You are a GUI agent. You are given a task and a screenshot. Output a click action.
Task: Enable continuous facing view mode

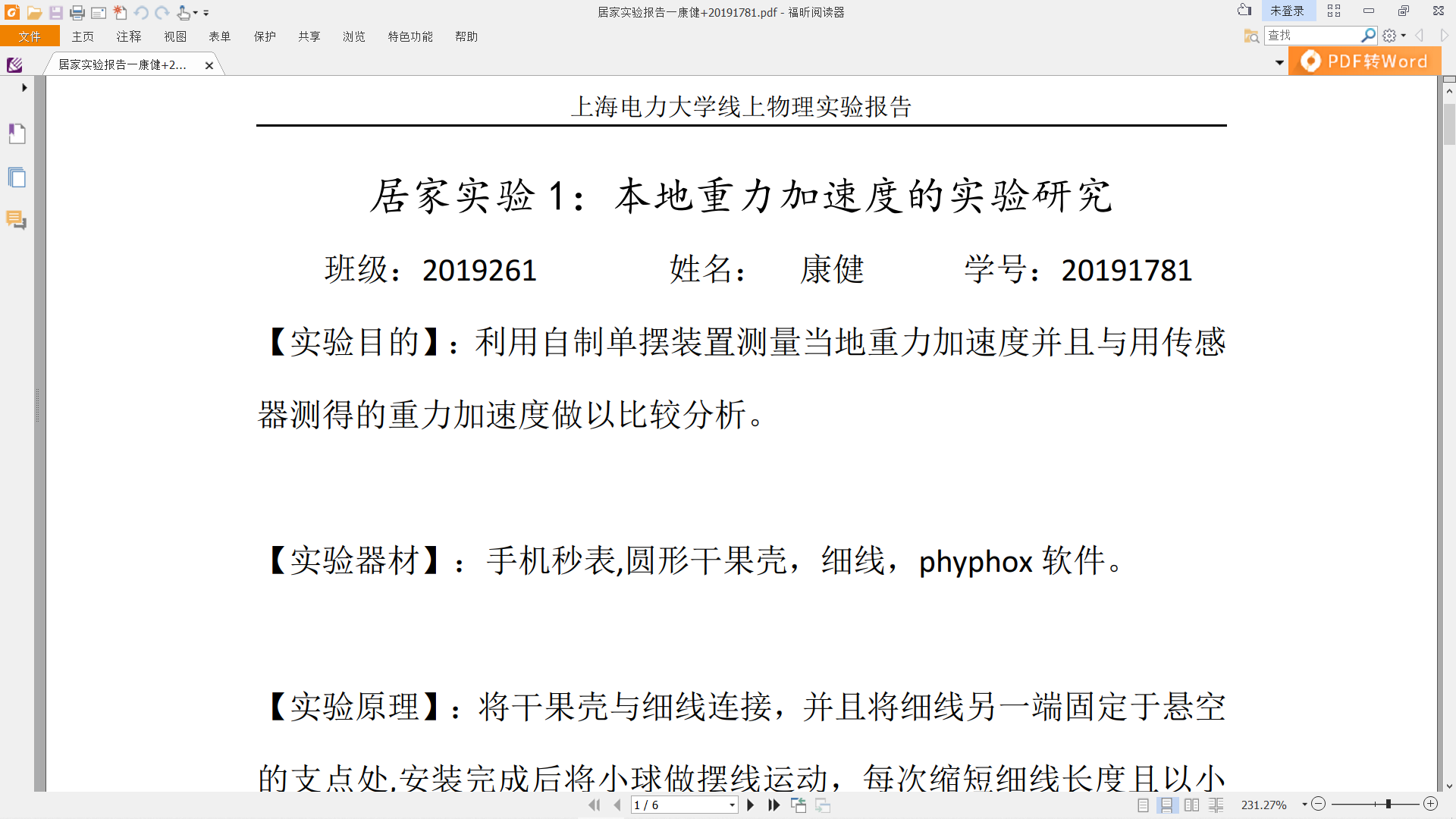click(1216, 805)
